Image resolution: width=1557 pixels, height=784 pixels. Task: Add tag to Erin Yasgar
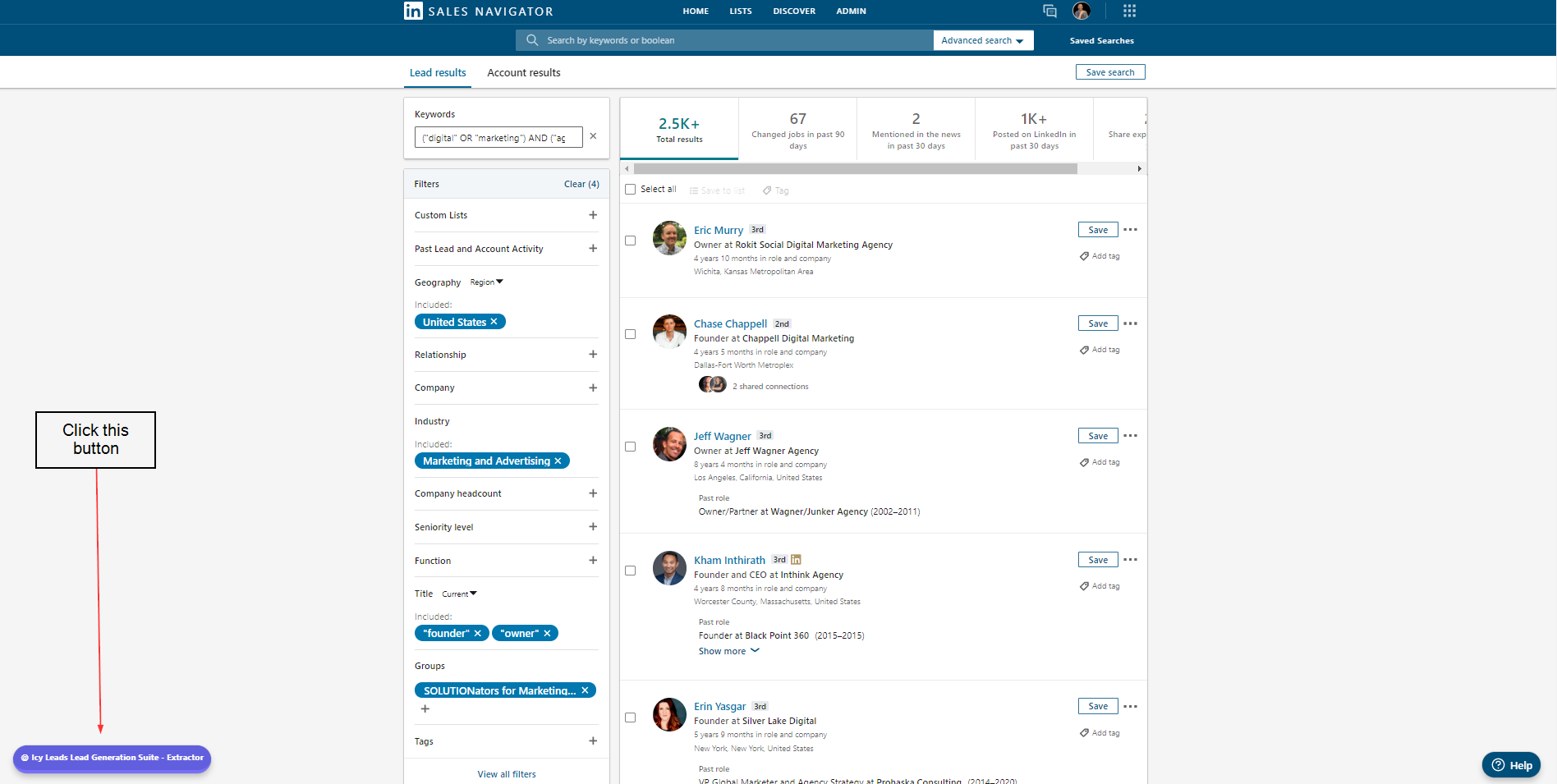click(1100, 733)
